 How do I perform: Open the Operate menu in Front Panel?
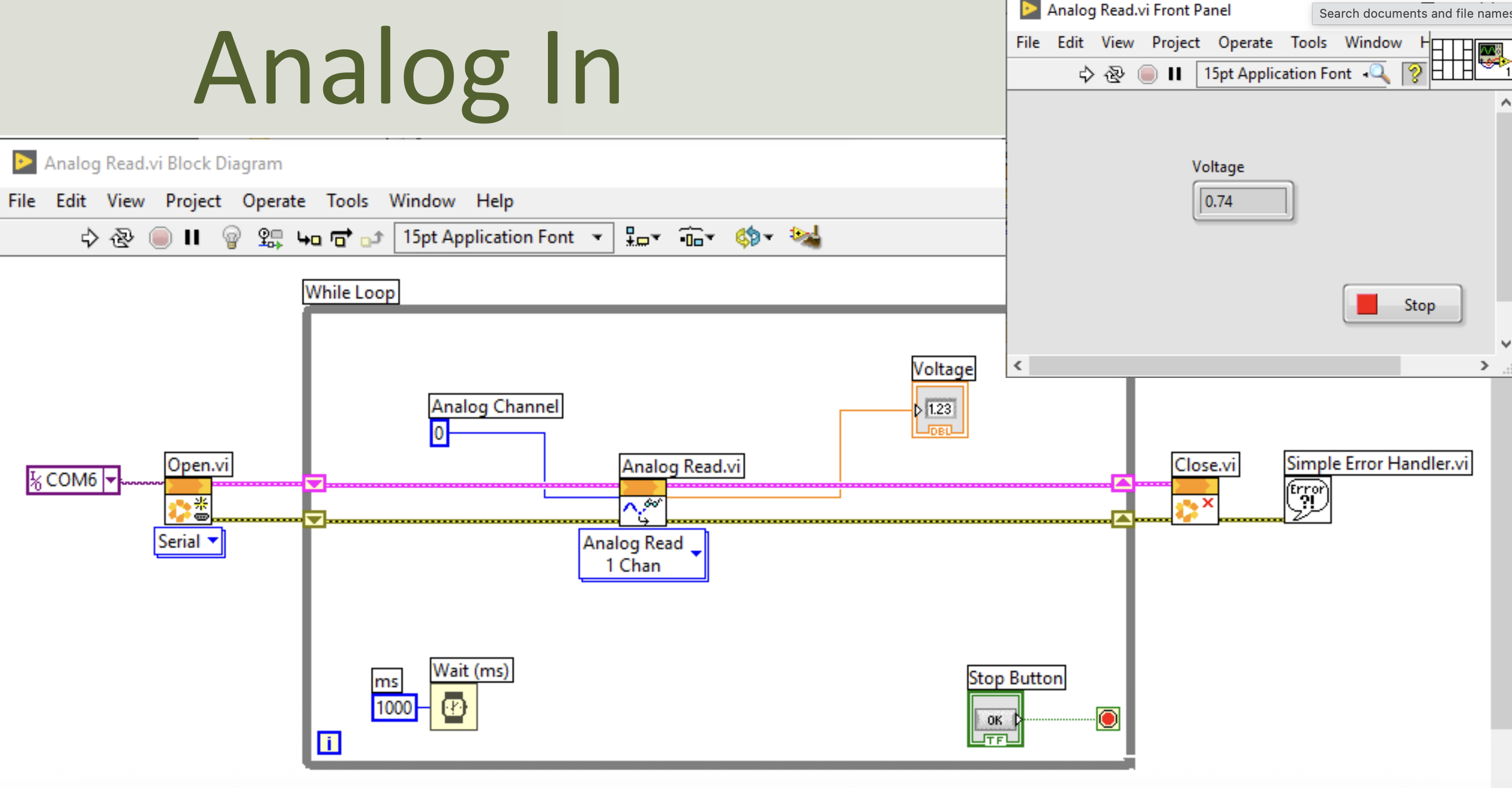pyautogui.click(x=1245, y=43)
